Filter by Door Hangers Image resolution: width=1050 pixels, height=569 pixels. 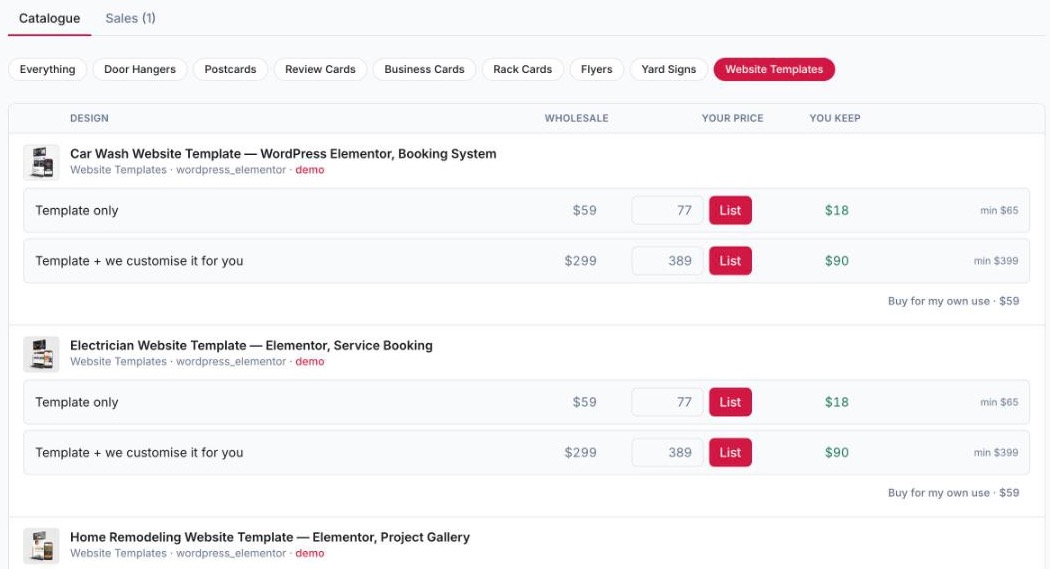140,69
